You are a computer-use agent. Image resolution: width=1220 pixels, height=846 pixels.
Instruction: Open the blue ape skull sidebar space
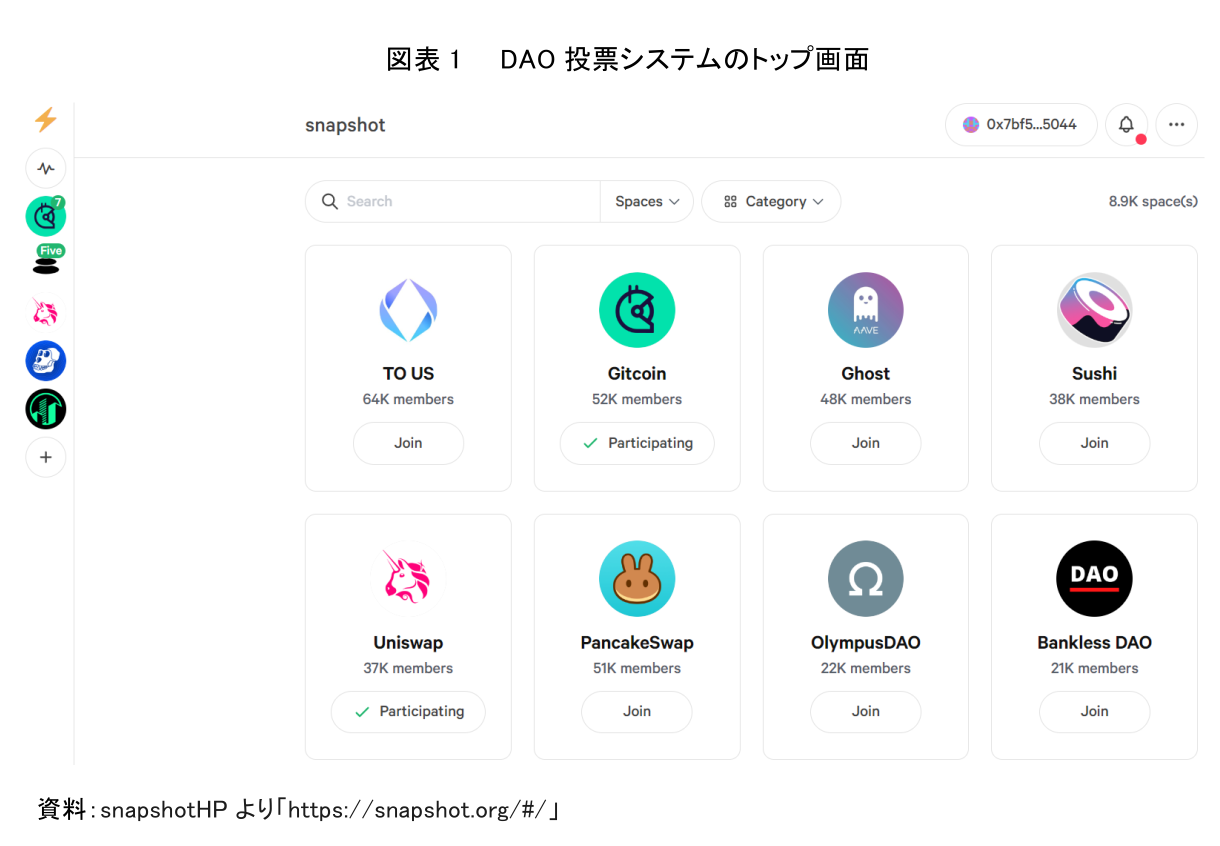point(46,361)
